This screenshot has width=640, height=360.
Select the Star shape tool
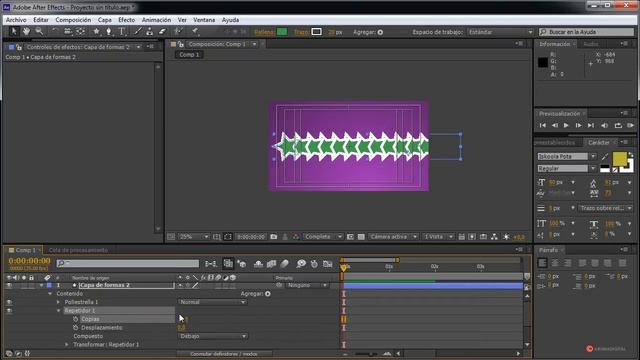tap(96, 31)
